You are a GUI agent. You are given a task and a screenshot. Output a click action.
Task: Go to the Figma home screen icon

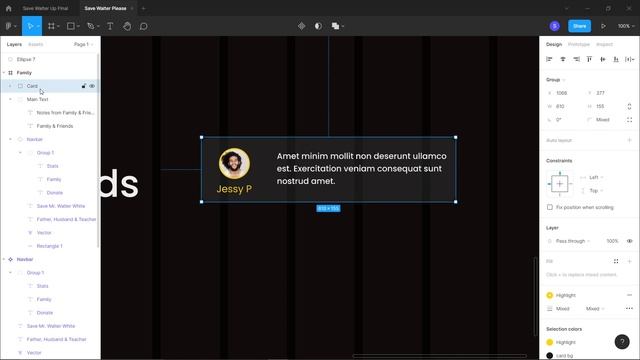[9, 8]
